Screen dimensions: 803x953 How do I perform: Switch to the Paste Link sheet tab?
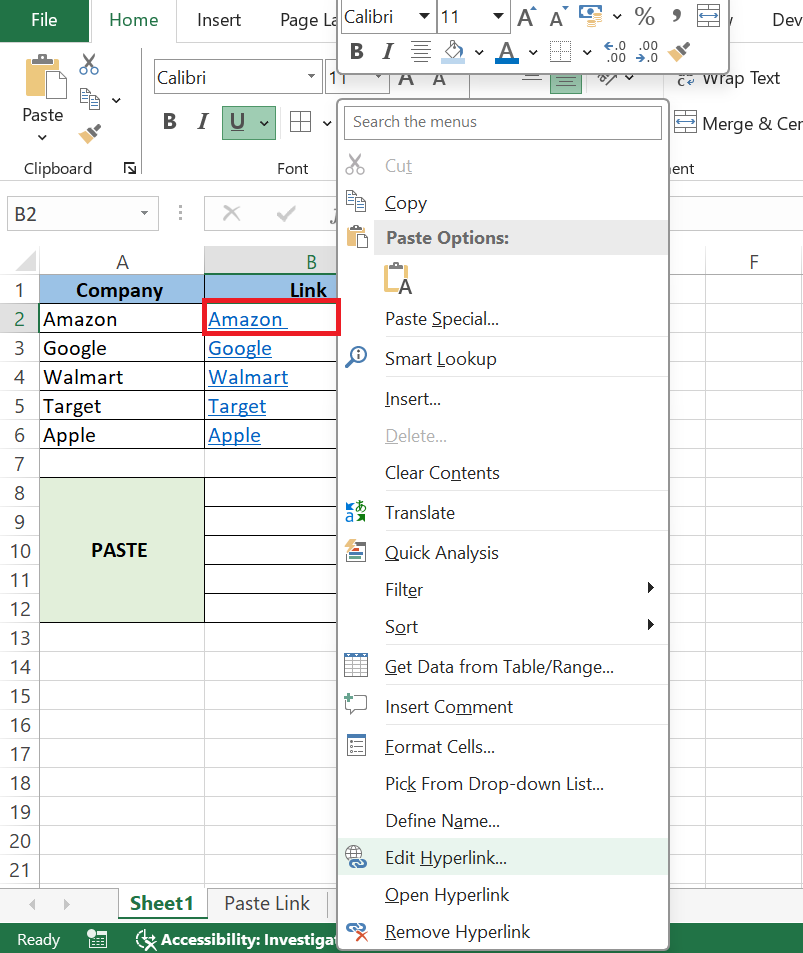point(267,904)
